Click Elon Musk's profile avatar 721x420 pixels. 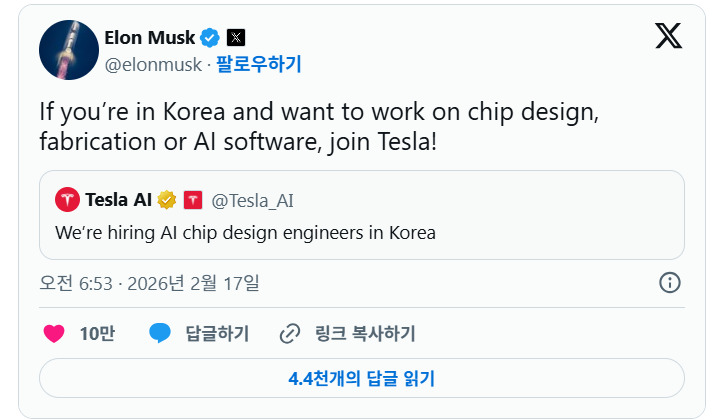68,50
